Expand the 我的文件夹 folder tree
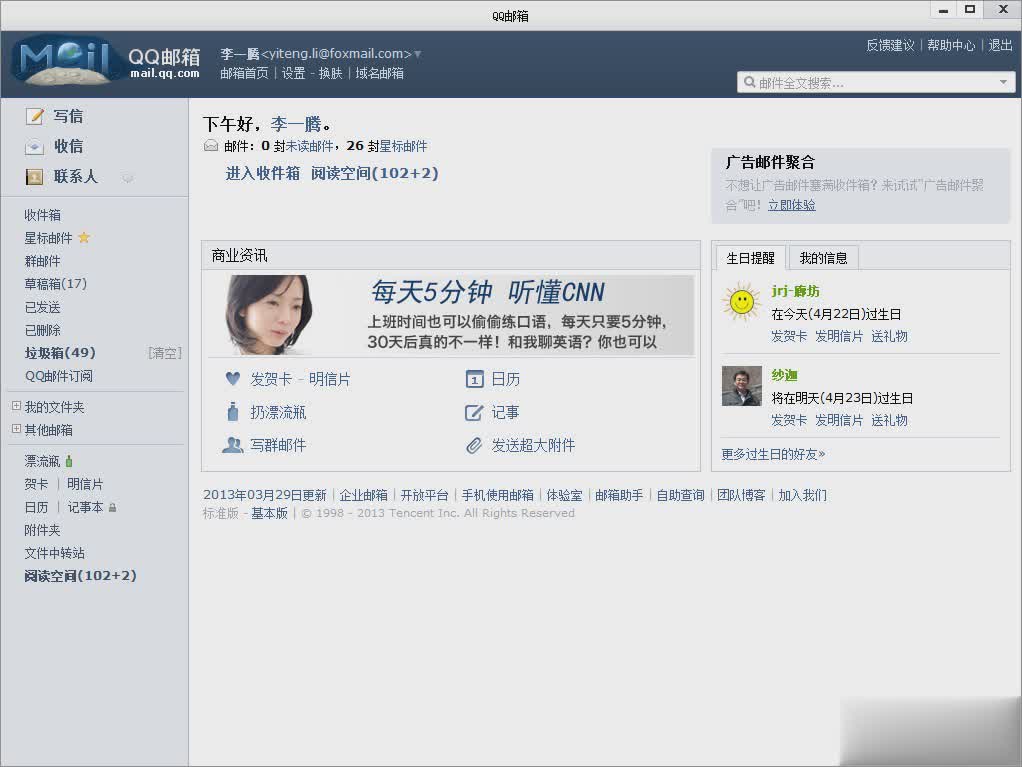 15,407
